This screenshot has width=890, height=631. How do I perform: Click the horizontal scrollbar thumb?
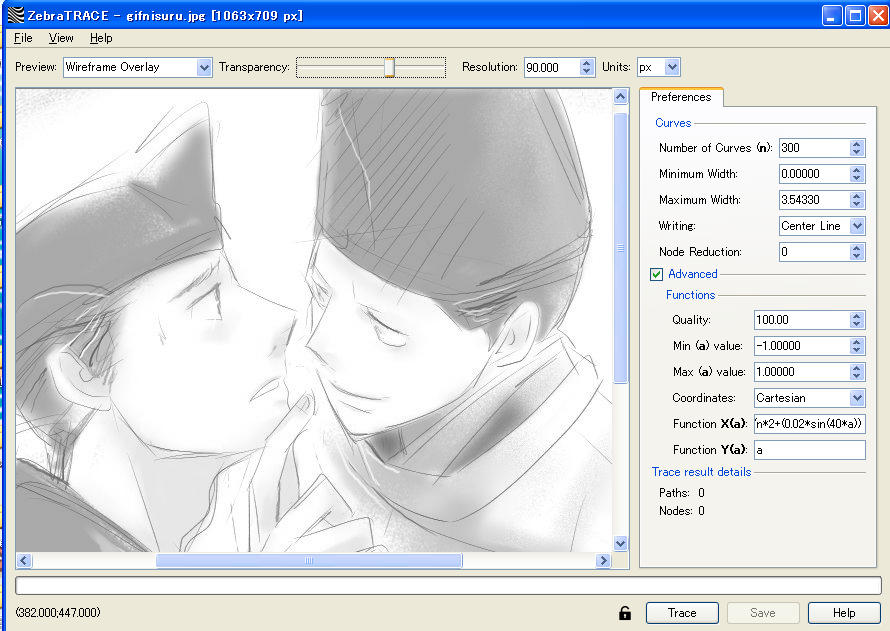click(309, 561)
